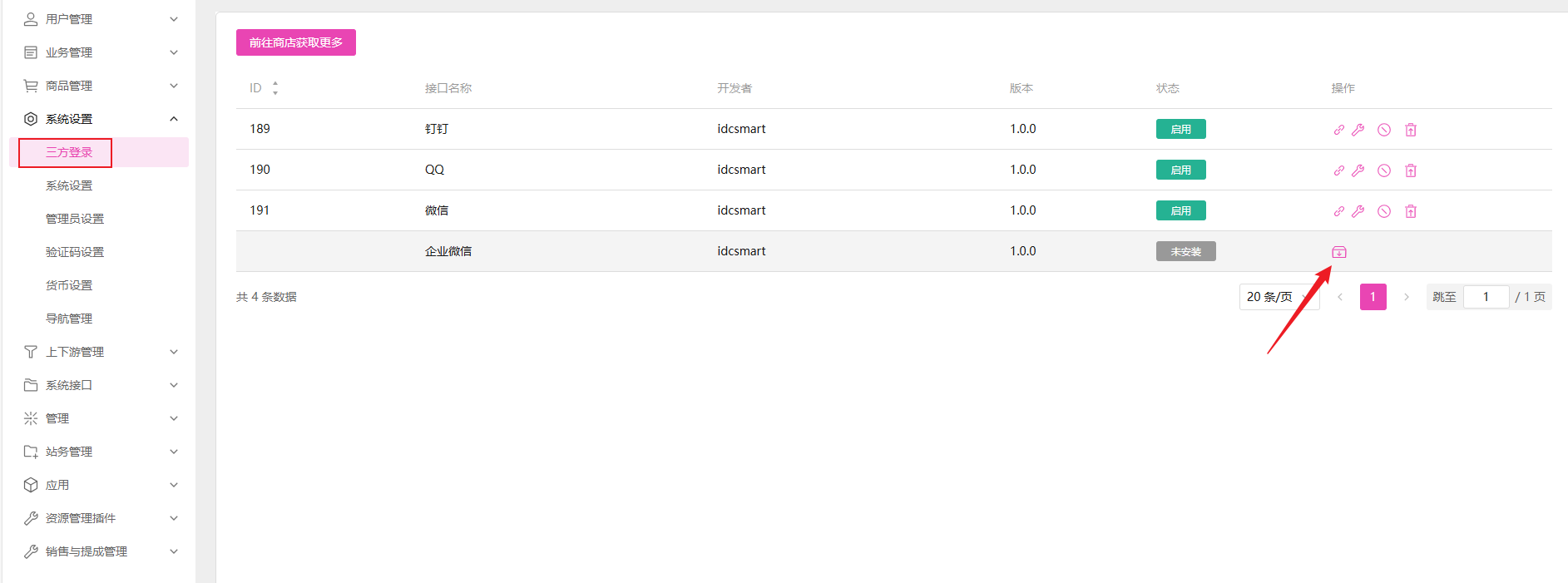
Task: Uninstall the 微信 interface via trash icon
Action: [x=1411, y=211]
